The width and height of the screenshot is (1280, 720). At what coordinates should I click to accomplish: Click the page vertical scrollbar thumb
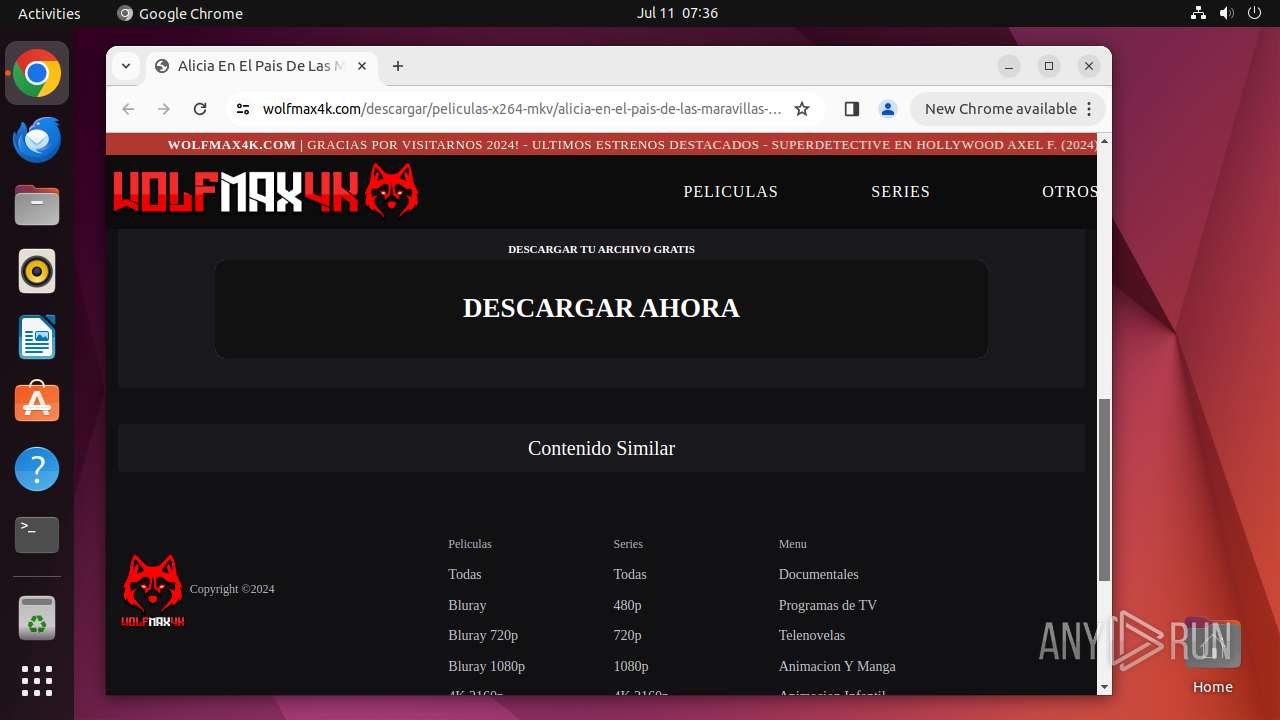(x=1104, y=490)
